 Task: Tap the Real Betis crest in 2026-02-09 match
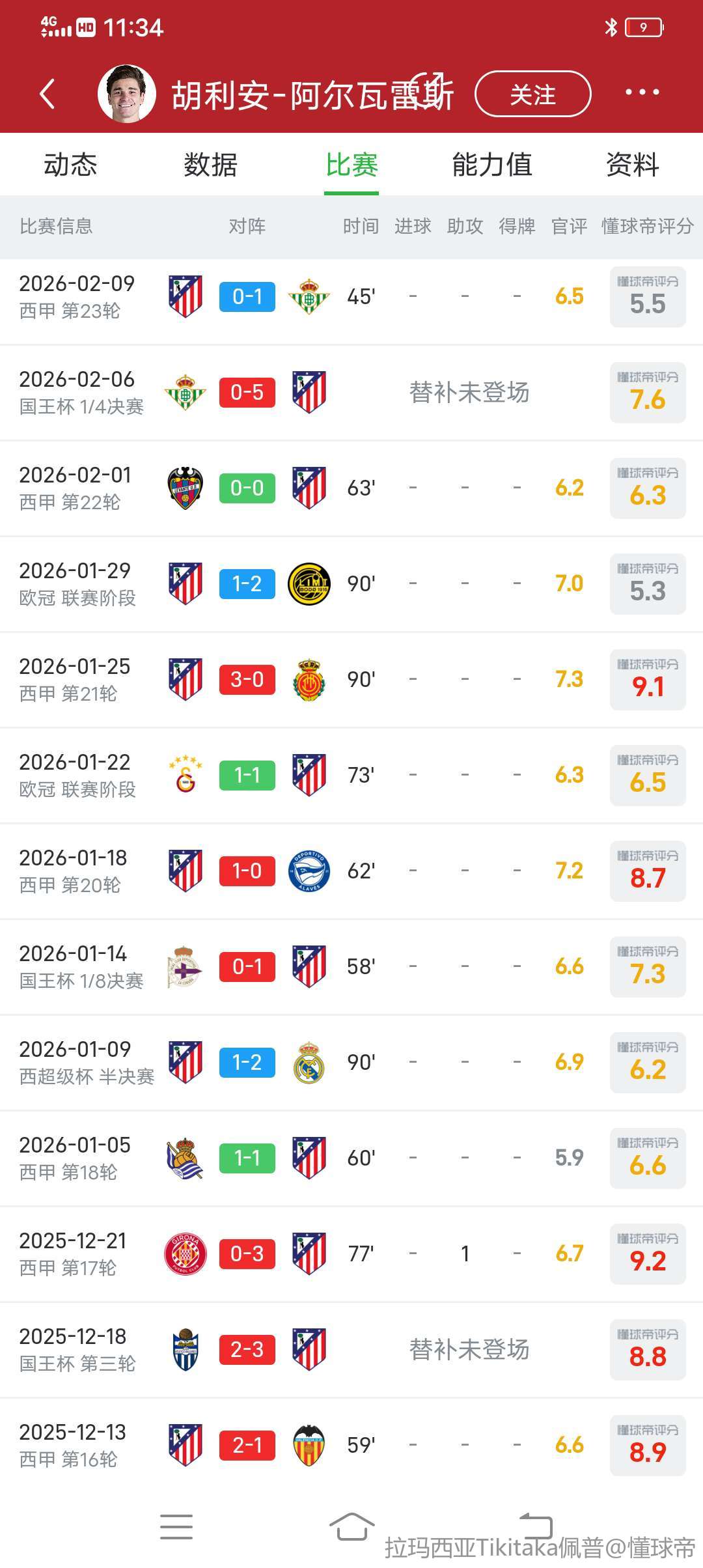point(309,297)
